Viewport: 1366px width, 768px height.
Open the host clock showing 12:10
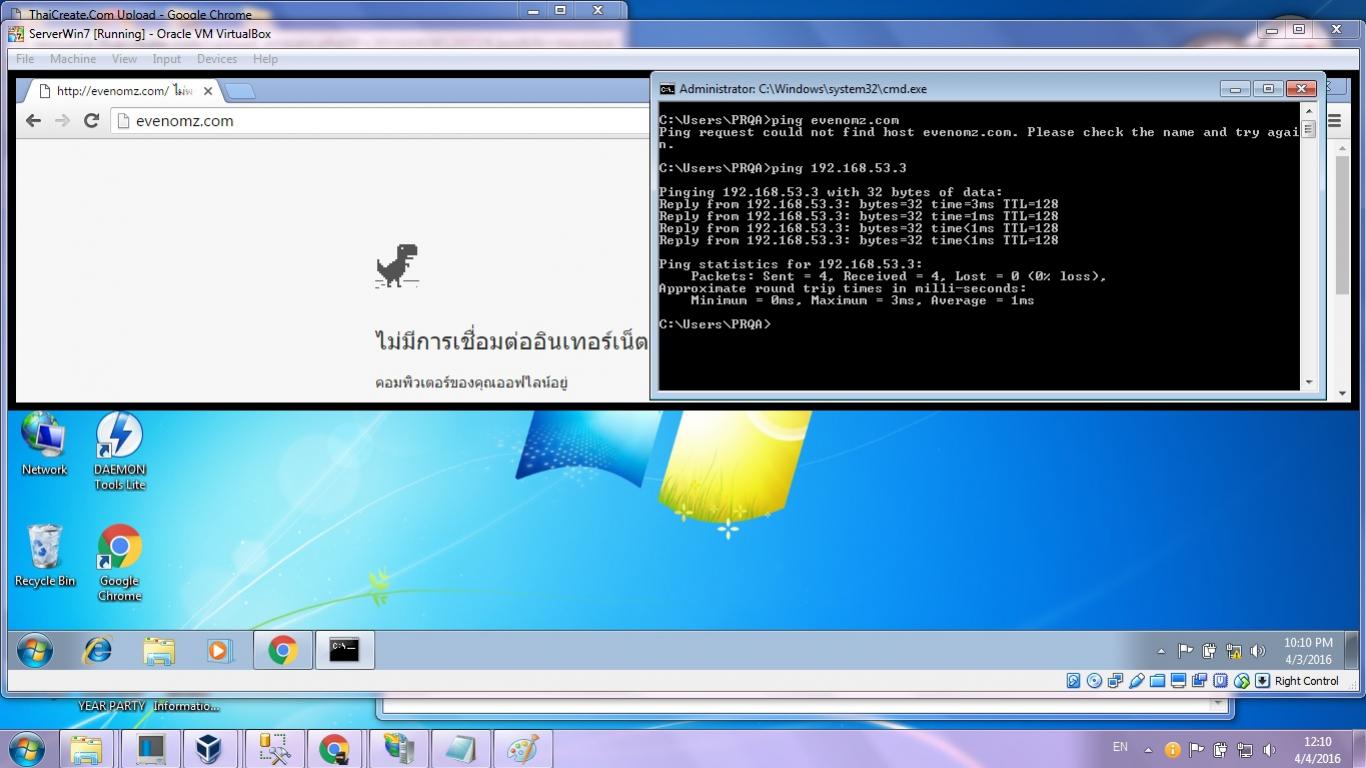coord(1318,750)
